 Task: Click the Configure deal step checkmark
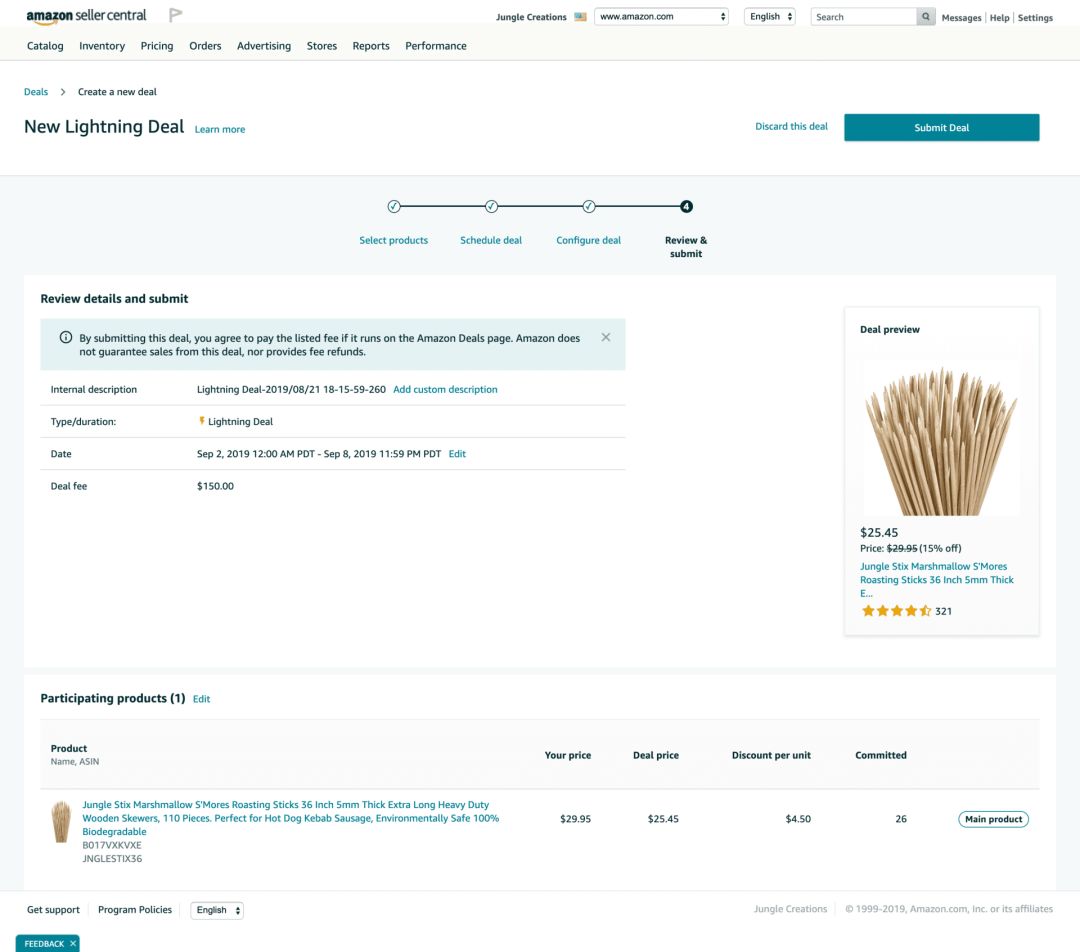tap(589, 207)
